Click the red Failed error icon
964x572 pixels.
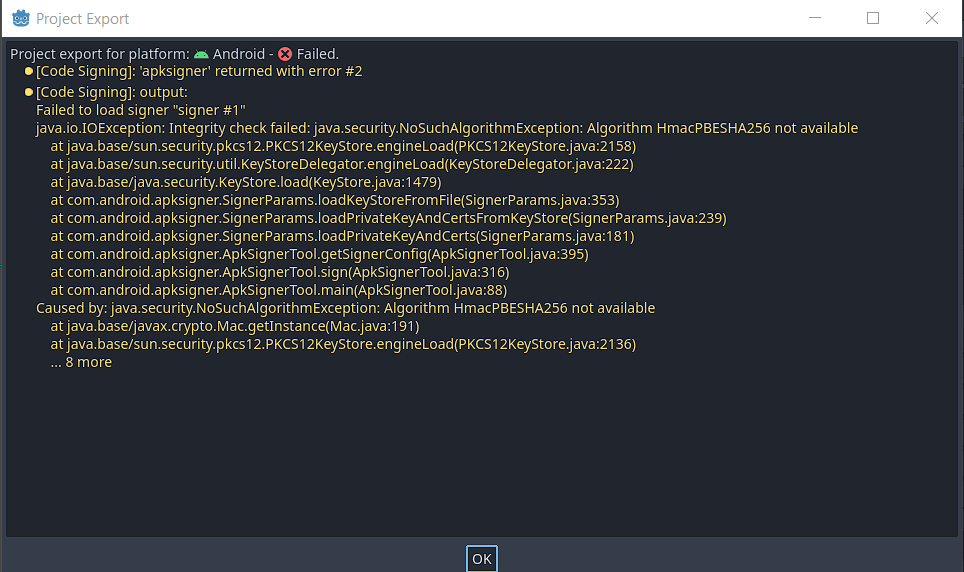(285, 54)
